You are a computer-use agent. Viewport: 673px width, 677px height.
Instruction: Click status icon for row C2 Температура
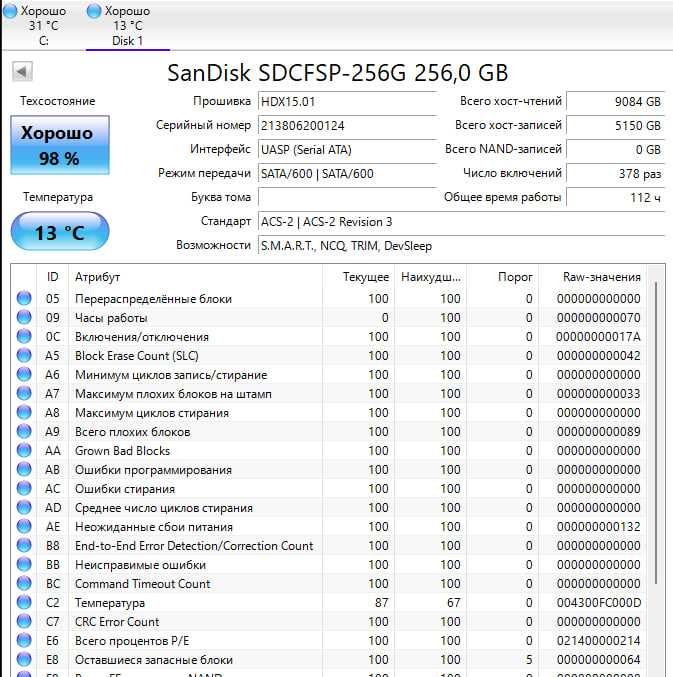[x=24, y=602]
